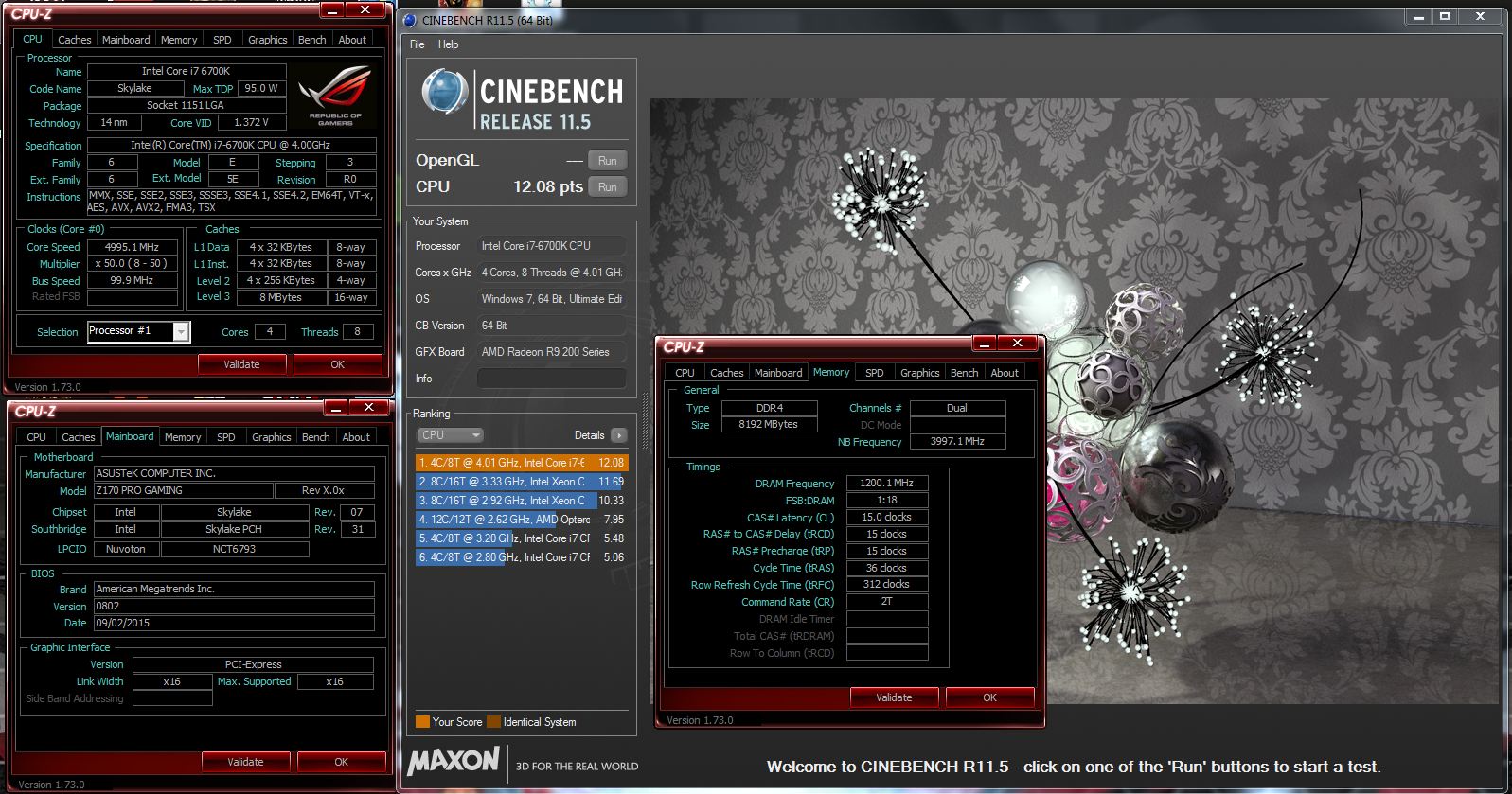The image size is (1512, 794).
Task: Open the Memory tab in Mainboard CPU-Z window
Action: tap(182, 437)
